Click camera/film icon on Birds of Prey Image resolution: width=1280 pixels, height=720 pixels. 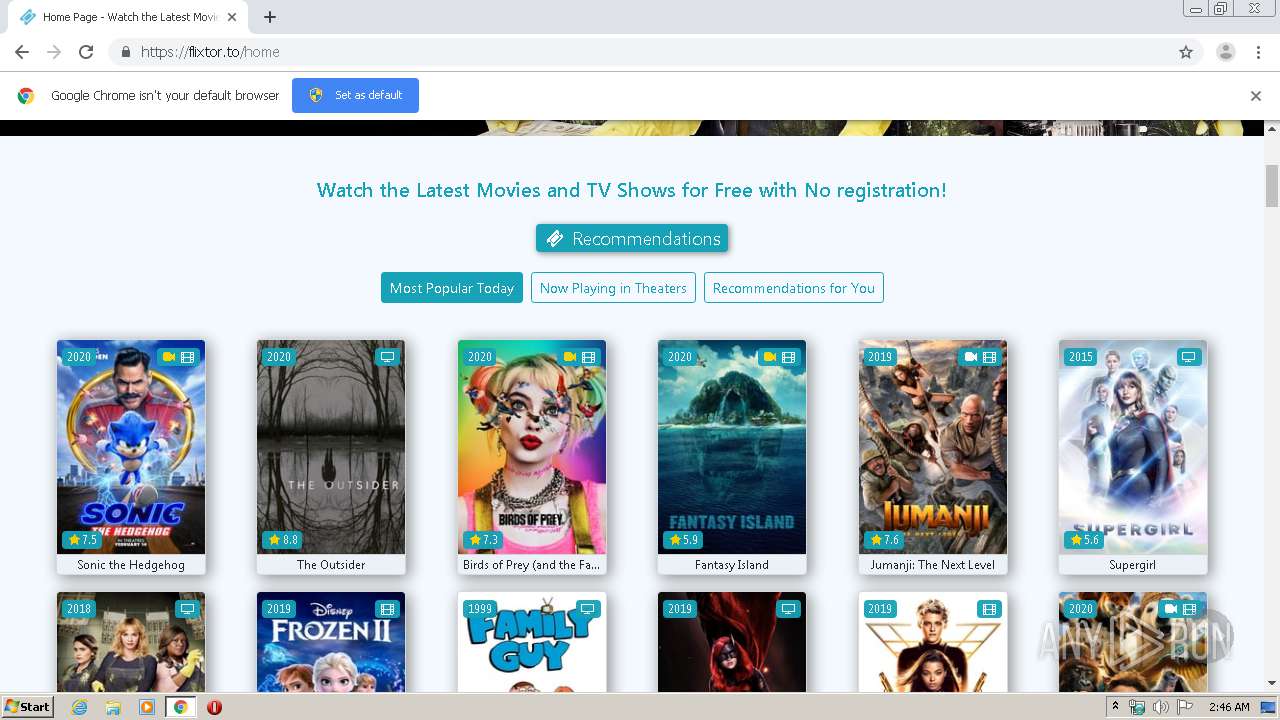[579, 357]
